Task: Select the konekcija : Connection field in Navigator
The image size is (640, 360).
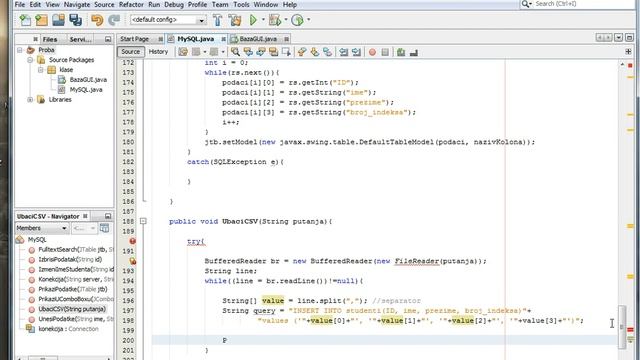Action: click(63, 329)
